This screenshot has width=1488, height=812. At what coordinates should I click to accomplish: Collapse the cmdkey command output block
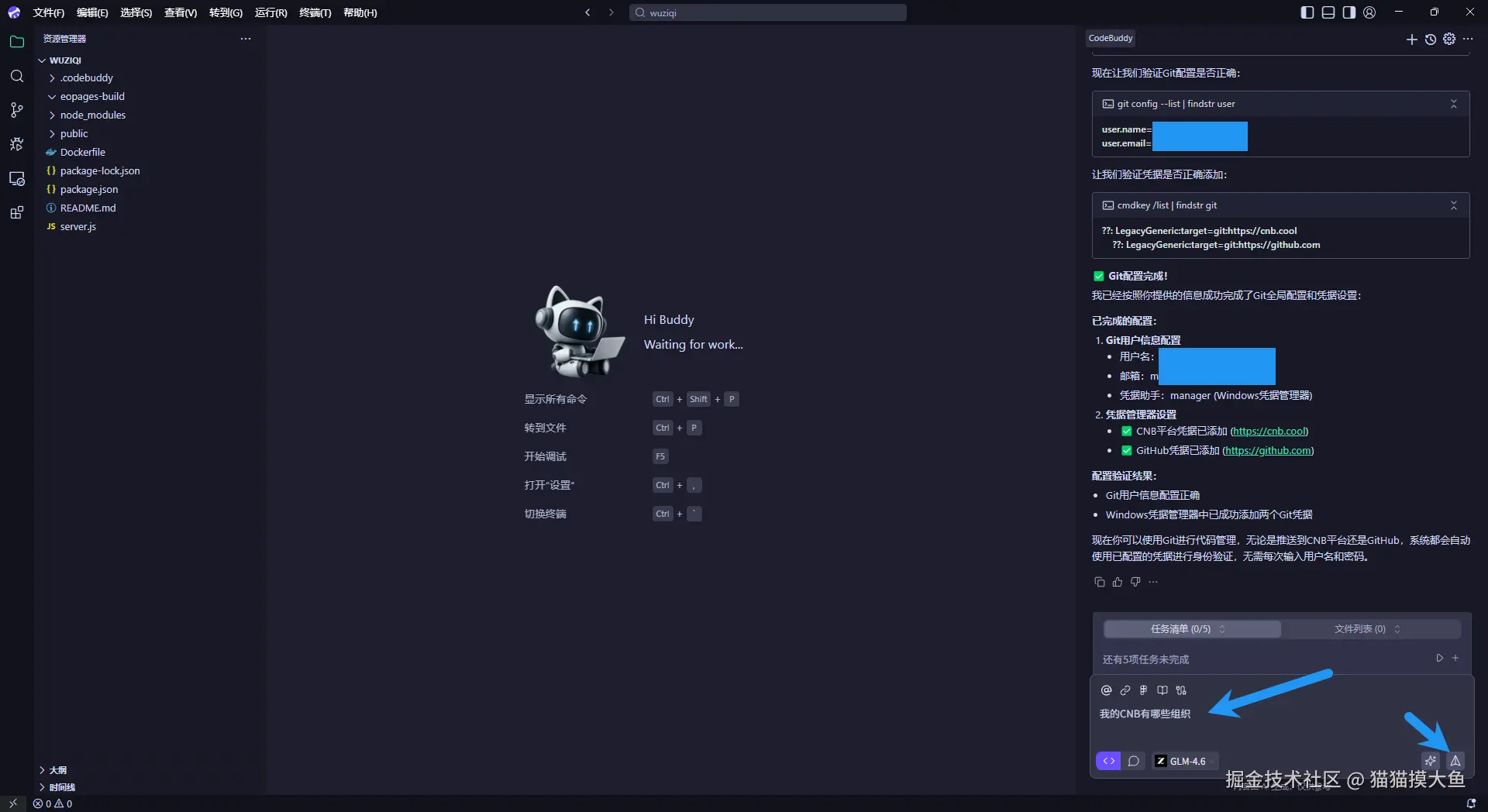(x=1454, y=205)
